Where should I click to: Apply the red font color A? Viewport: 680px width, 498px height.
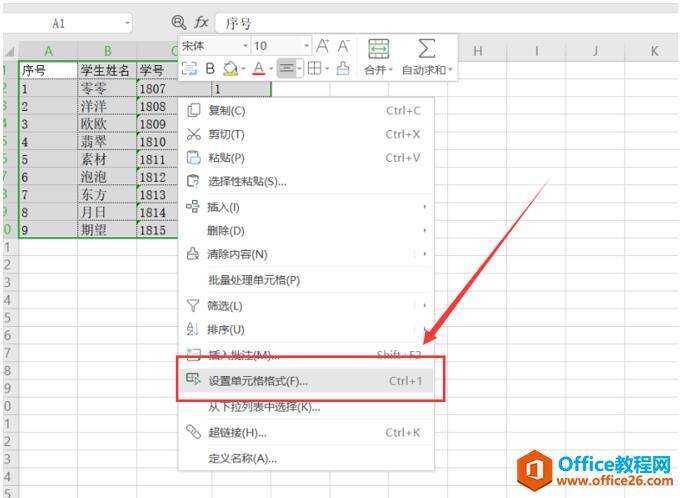[x=259, y=68]
